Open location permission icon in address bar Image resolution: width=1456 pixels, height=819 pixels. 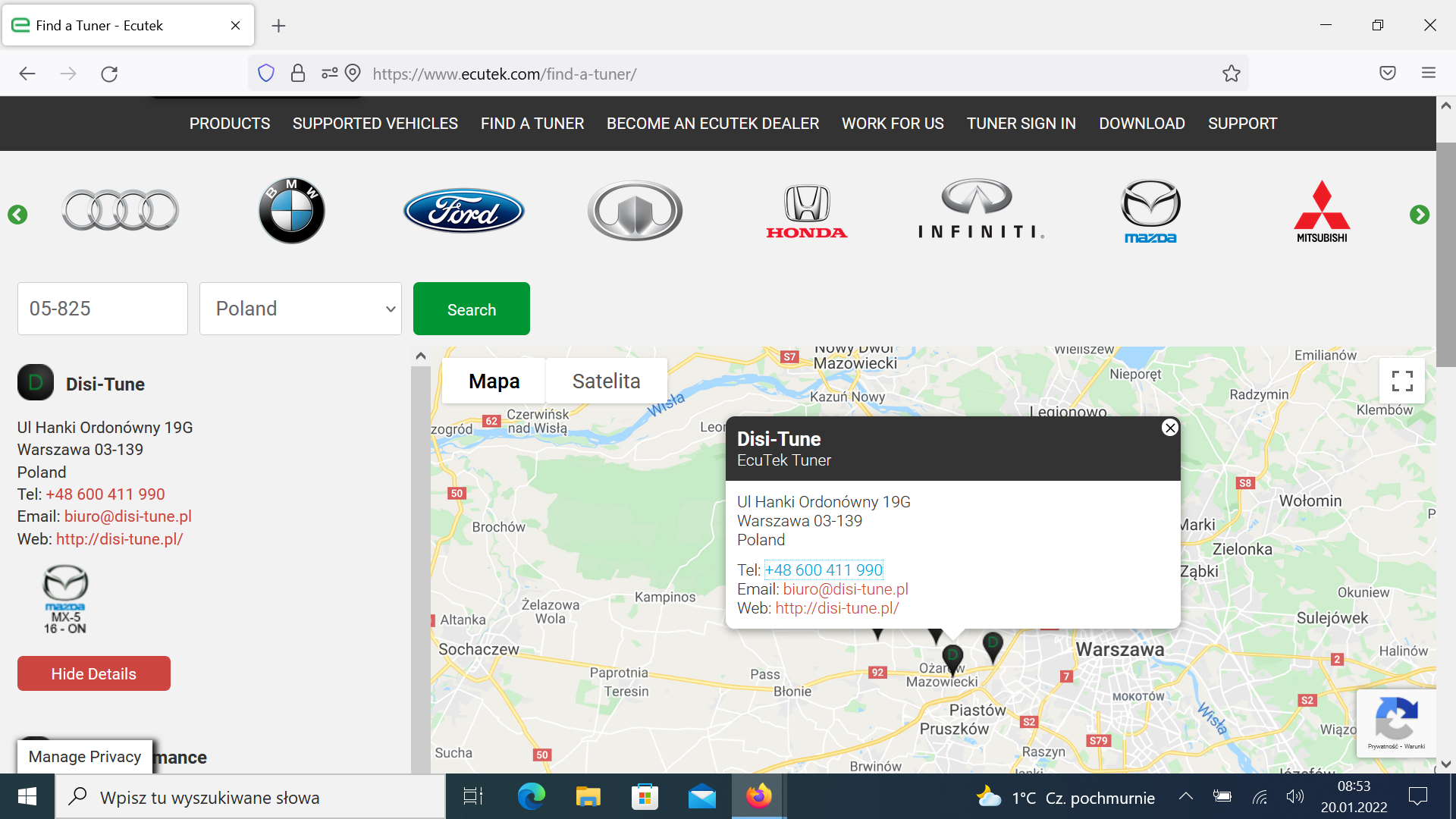click(353, 74)
